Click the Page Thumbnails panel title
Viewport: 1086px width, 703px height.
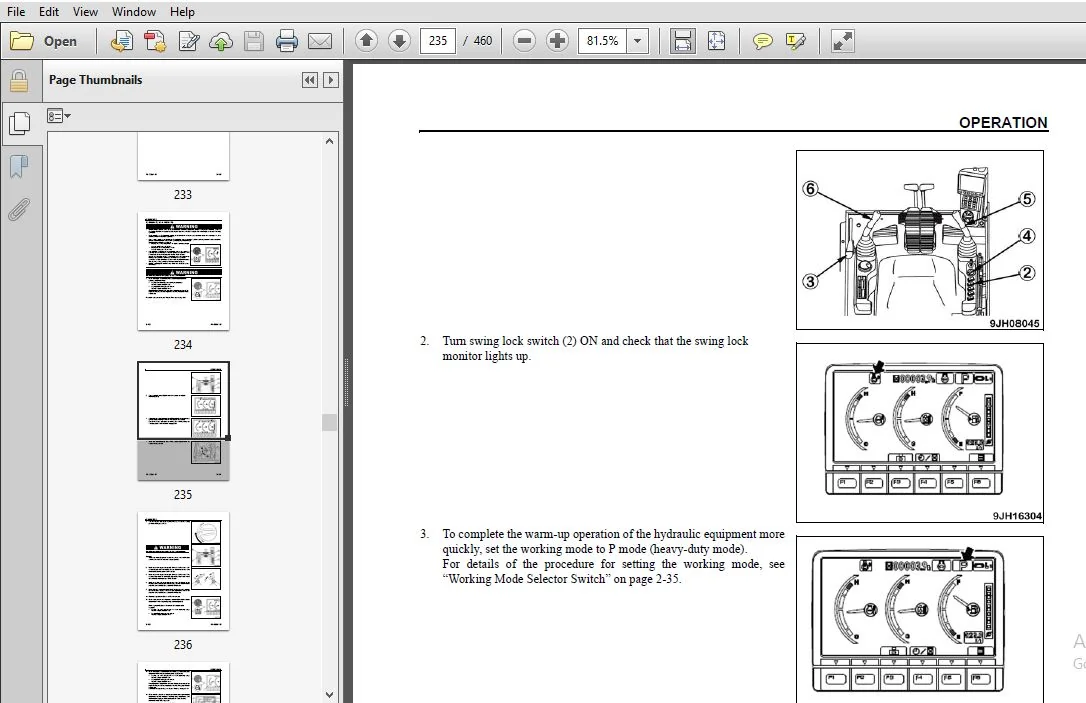point(96,80)
